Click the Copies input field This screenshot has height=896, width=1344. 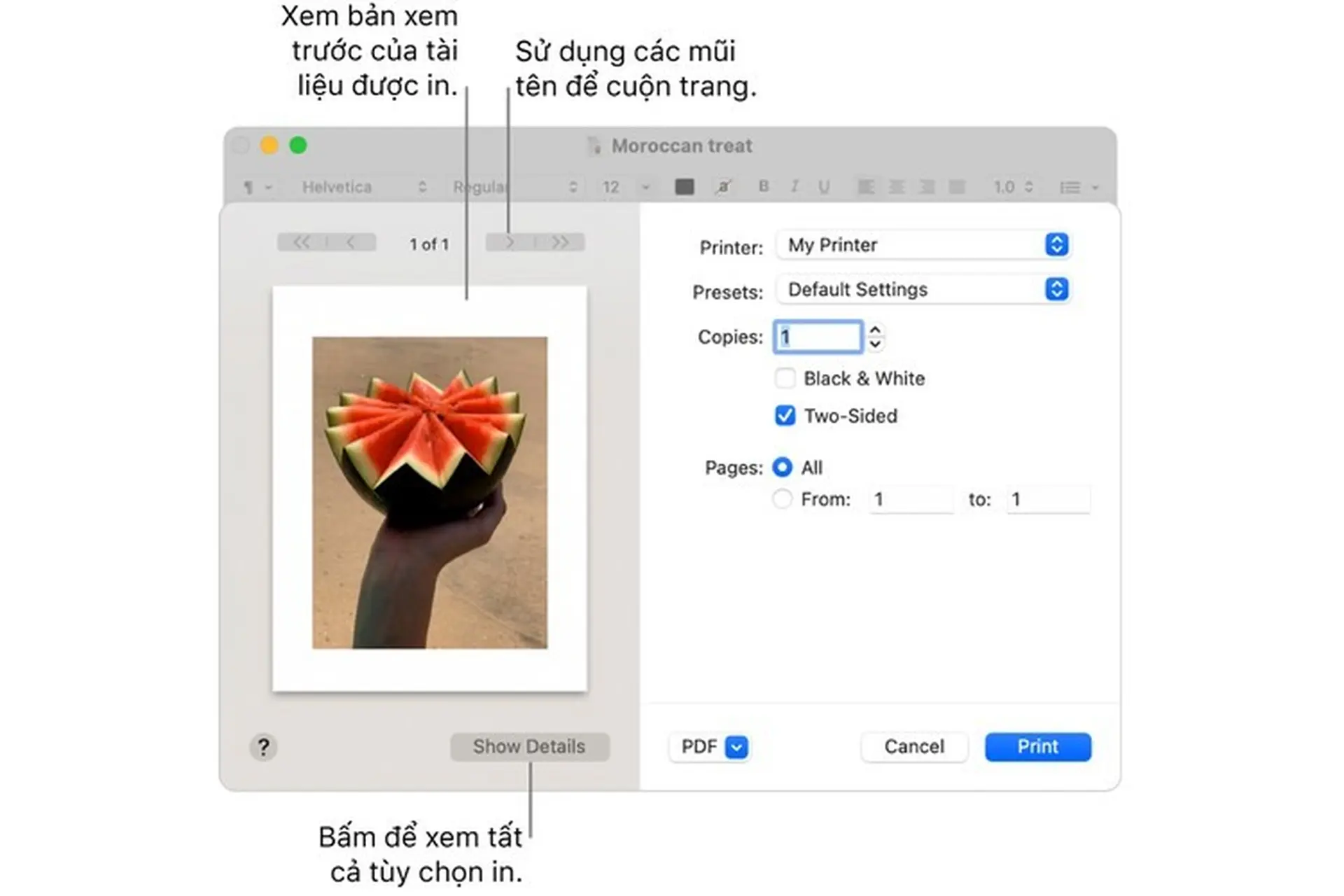pyautogui.click(x=818, y=337)
